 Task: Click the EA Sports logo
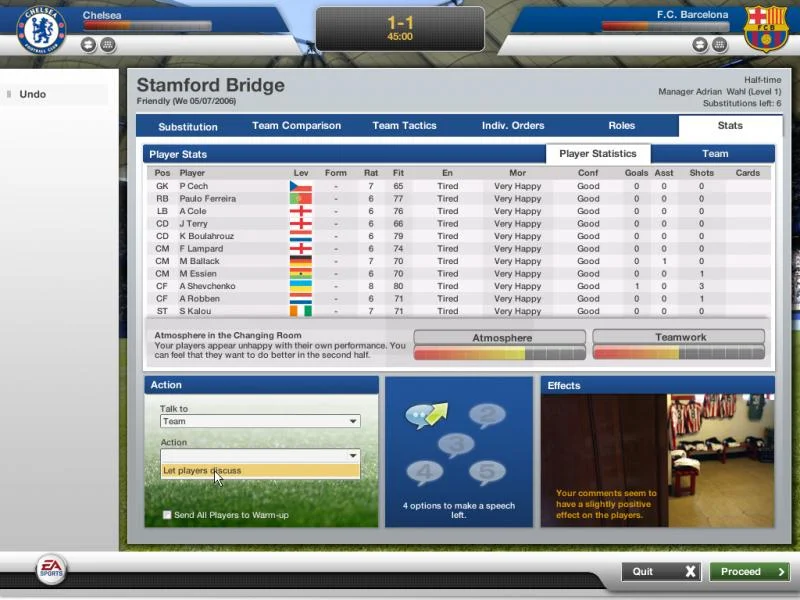(x=49, y=568)
